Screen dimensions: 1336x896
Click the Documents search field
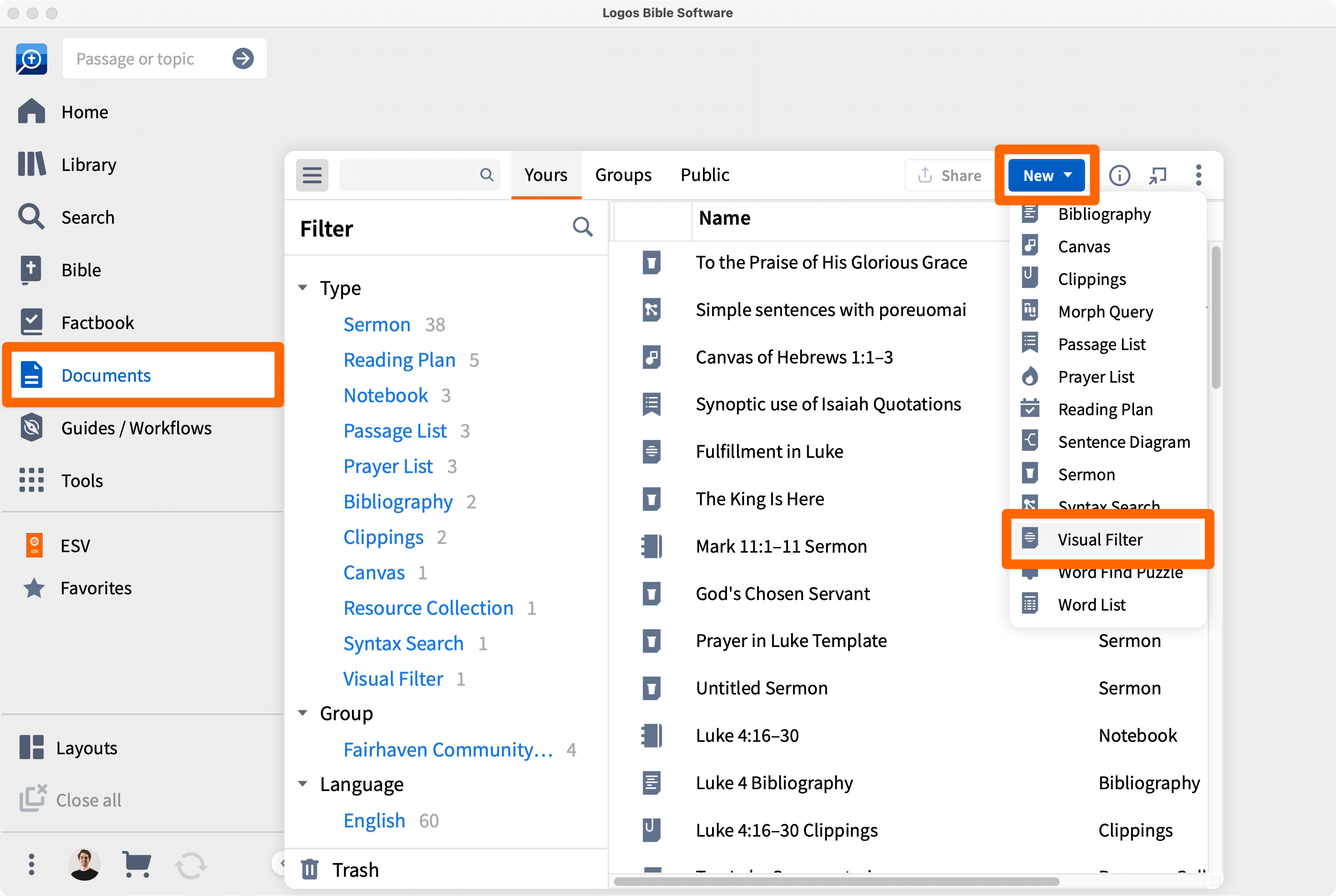(419, 175)
